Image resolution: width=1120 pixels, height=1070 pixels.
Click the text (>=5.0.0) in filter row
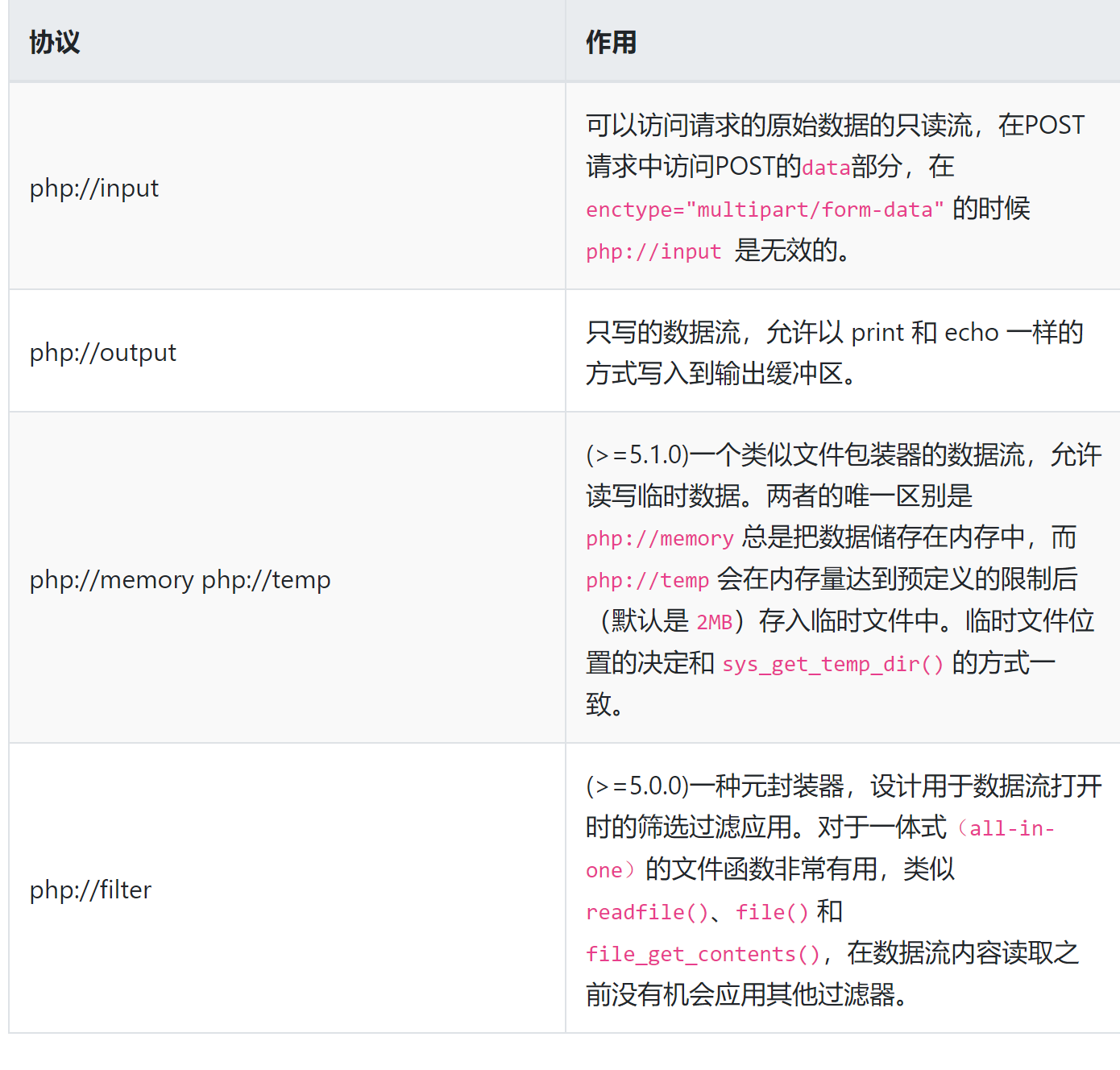pyautogui.click(x=637, y=786)
